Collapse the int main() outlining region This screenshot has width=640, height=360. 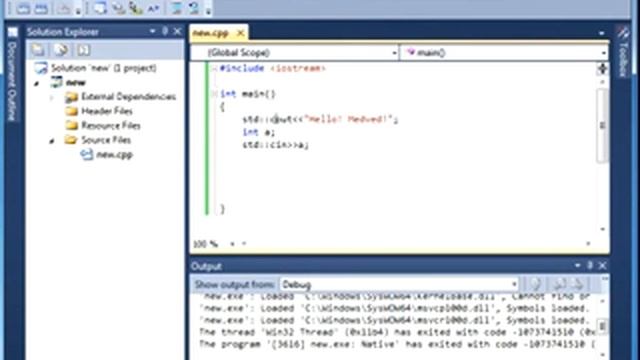point(214,94)
